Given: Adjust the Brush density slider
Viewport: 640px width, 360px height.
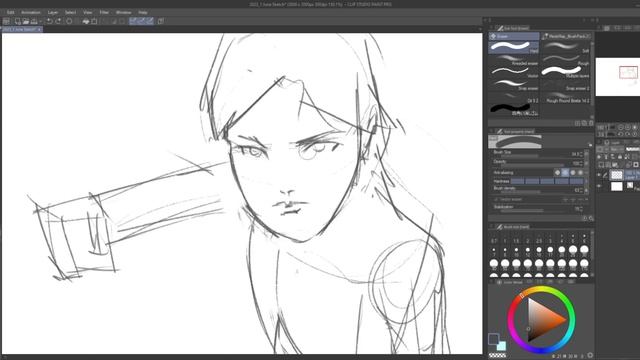Looking at the screenshot, I should pos(534,192).
